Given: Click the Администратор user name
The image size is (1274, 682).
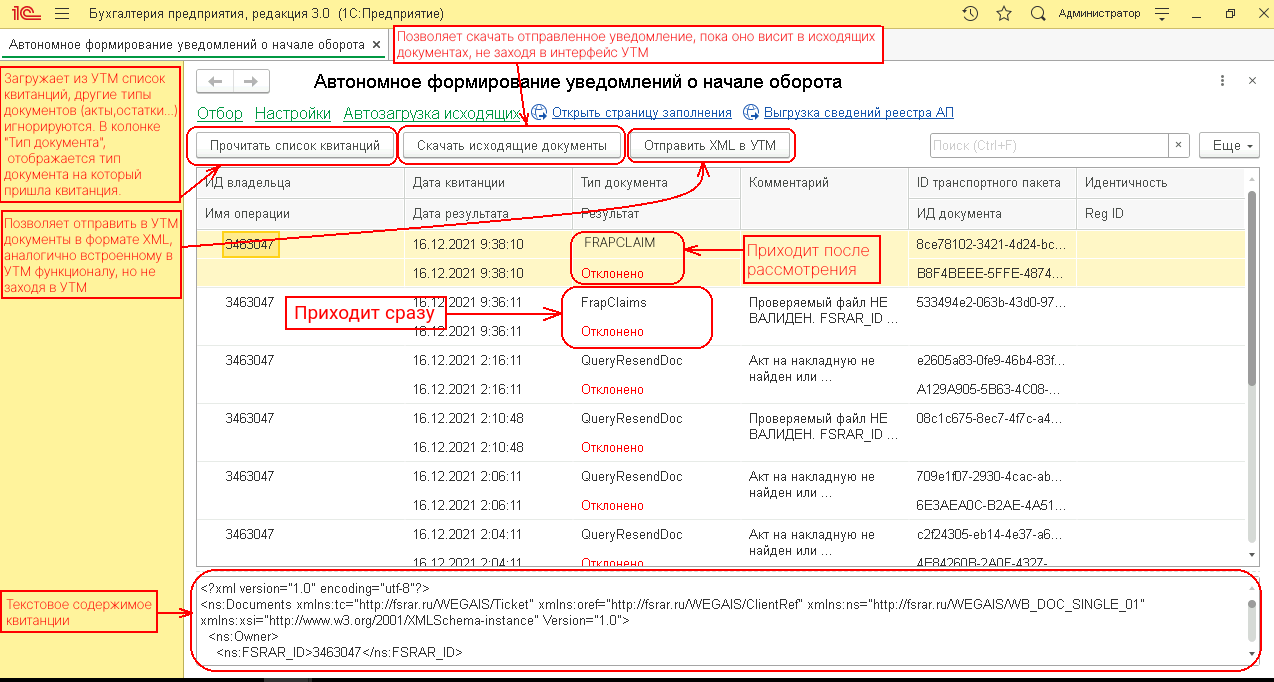Looking at the screenshot, I should pos(1099,14).
